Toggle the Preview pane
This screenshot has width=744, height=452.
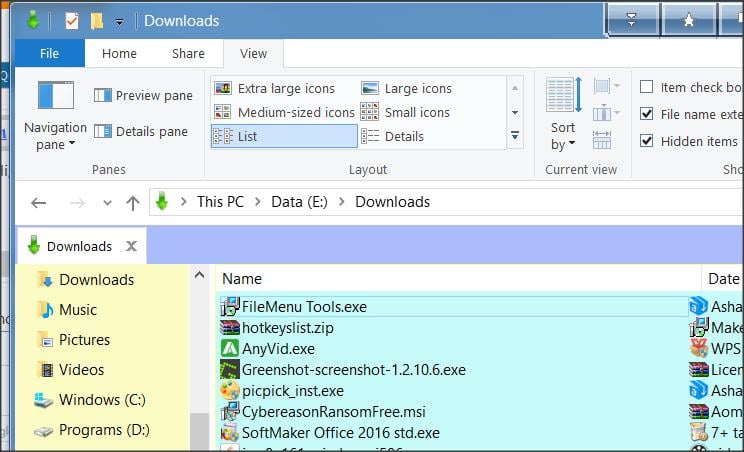pyautogui.click(x=143, y=95)
